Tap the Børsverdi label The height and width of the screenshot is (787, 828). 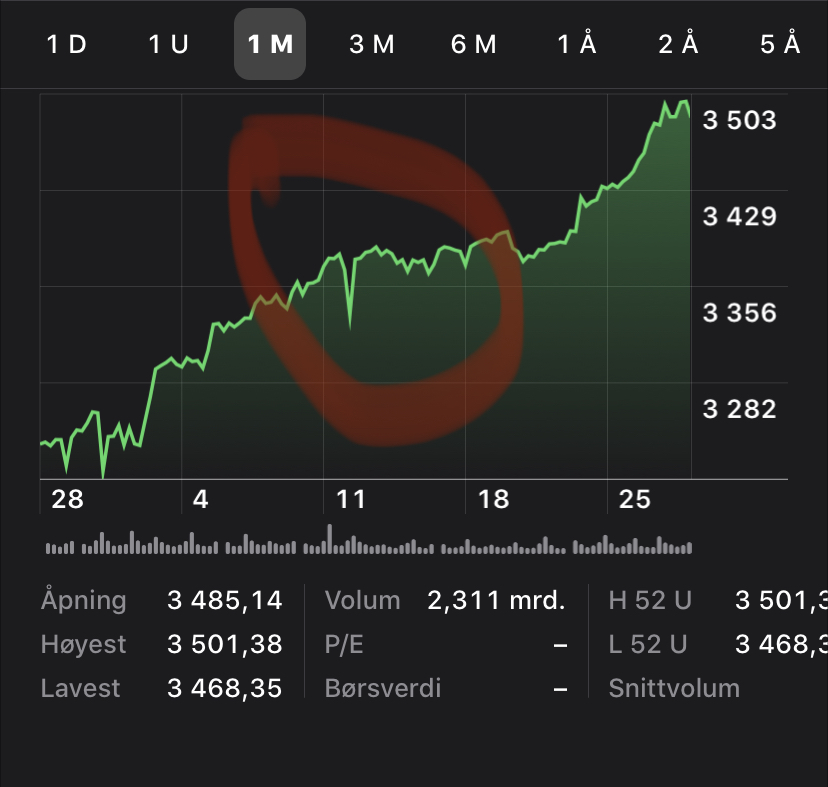[383, 689]
